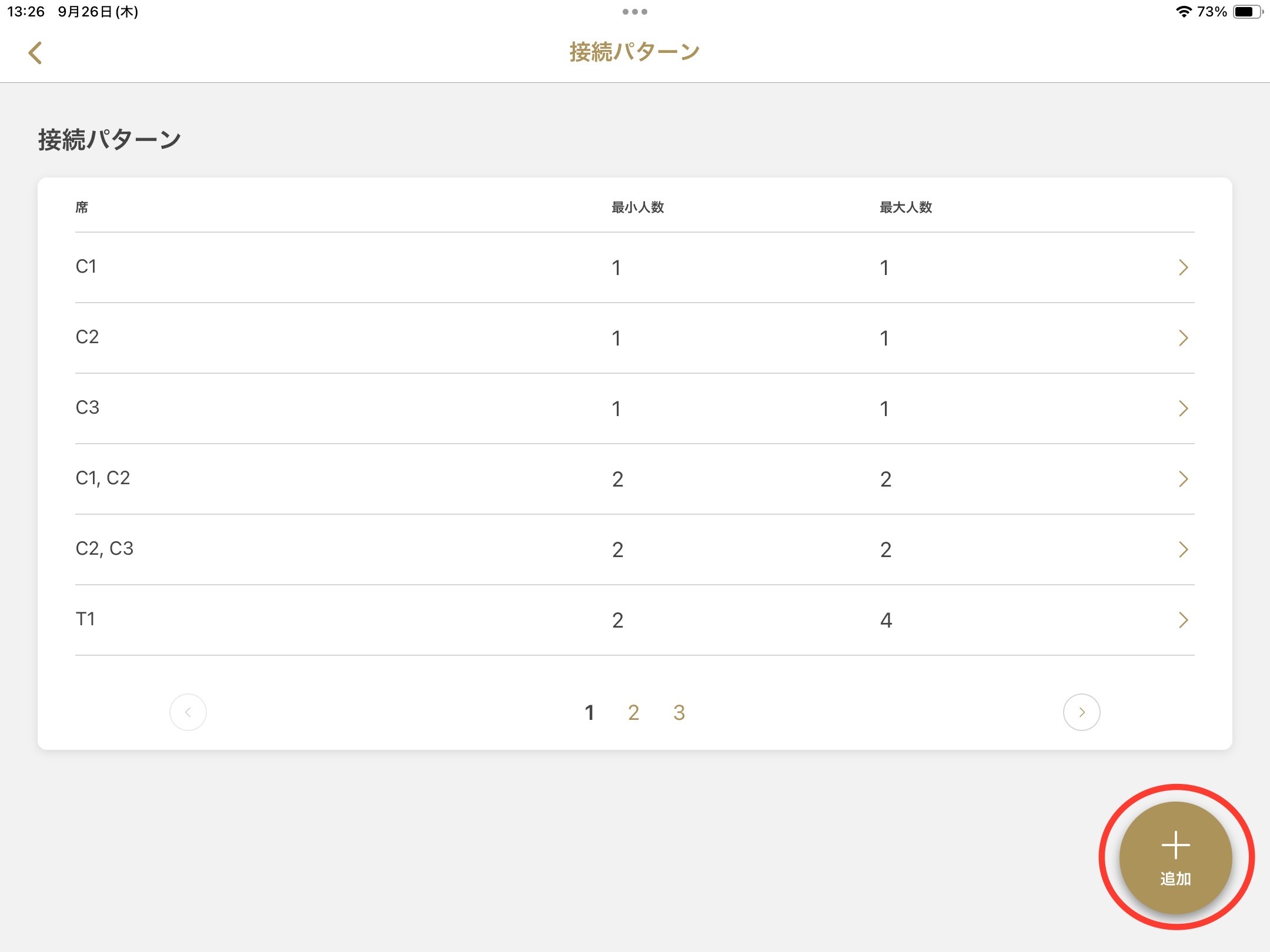This screenshot has height=952, width=1270.
Task: Select page 1 in pagination
Action: 589,713
